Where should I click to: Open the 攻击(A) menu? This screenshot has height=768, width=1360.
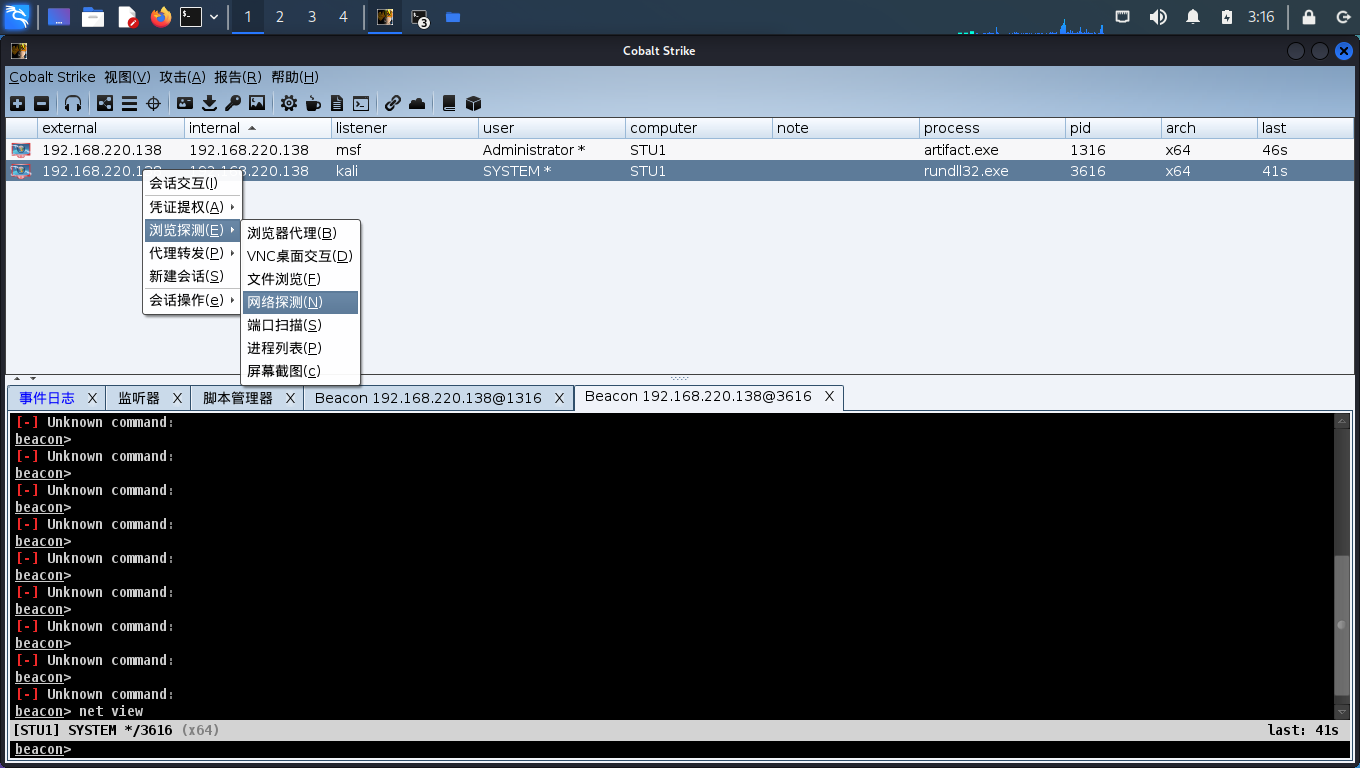tap(182, 77)
